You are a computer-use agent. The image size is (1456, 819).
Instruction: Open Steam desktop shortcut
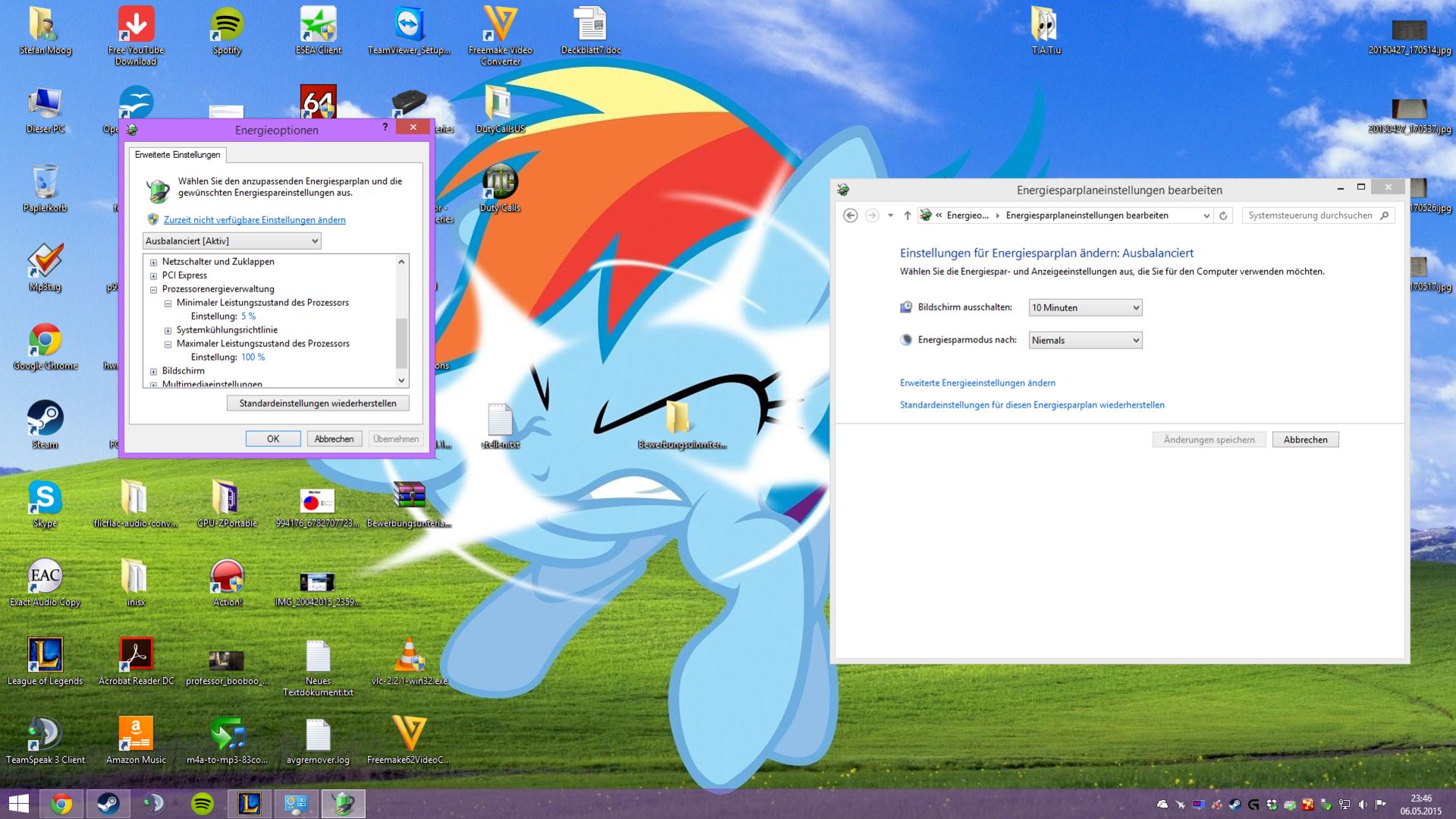coord(45,426)
